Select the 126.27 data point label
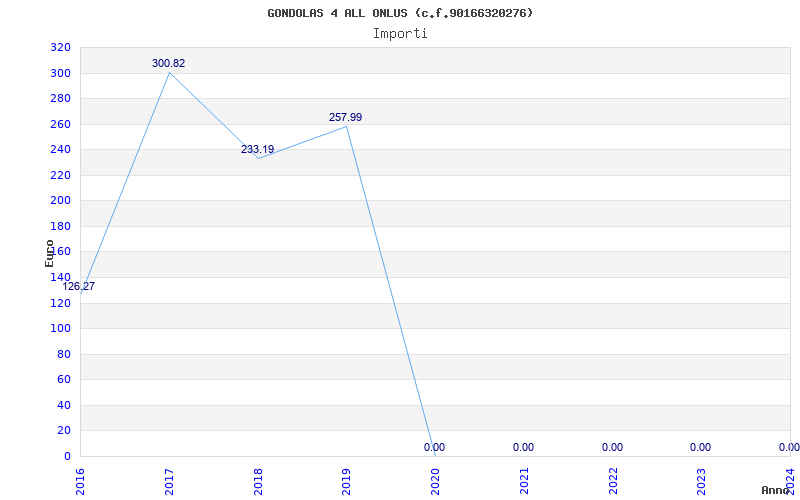 pos(79,287)
